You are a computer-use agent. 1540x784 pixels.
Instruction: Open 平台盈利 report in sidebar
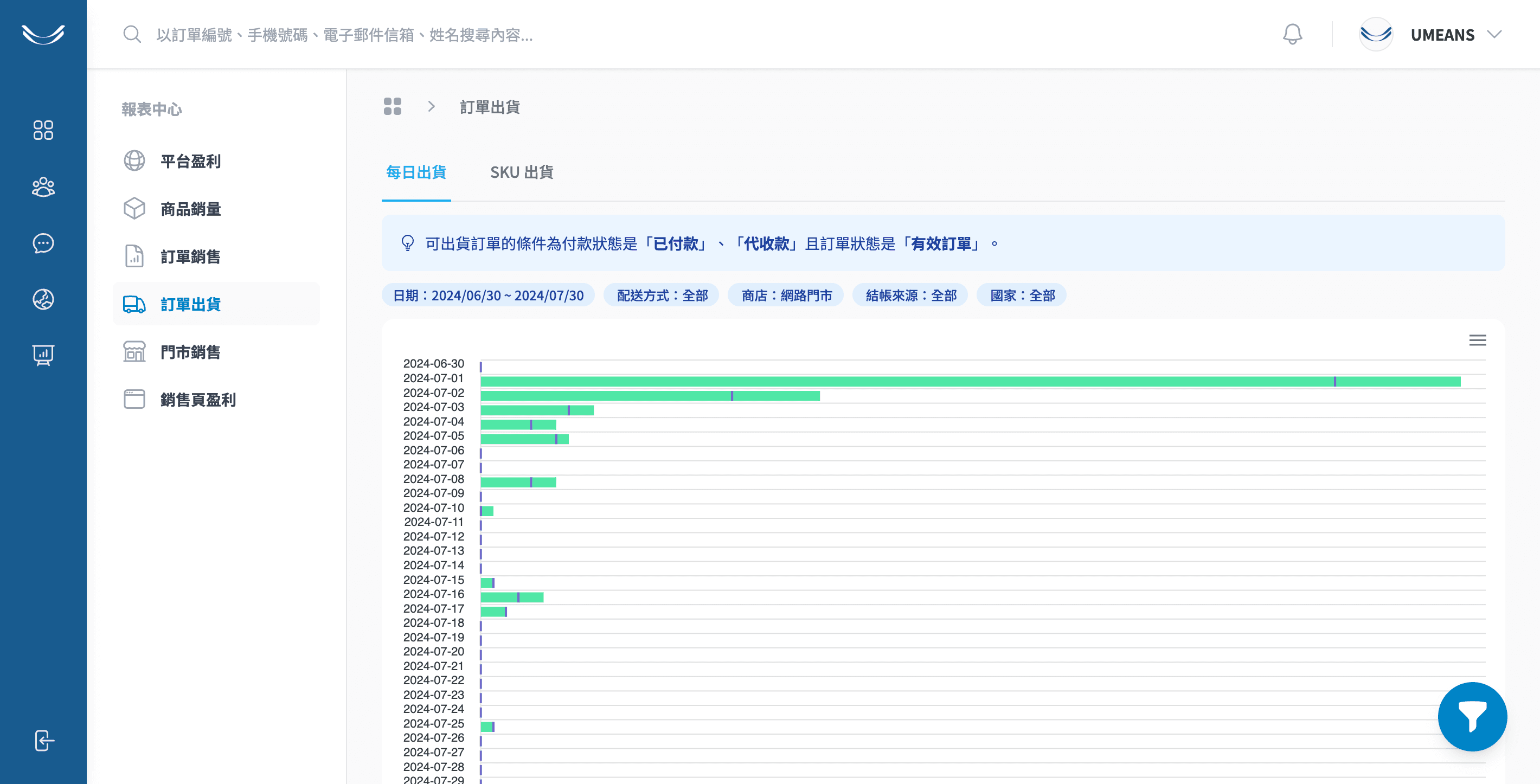(x=190, y=162)
